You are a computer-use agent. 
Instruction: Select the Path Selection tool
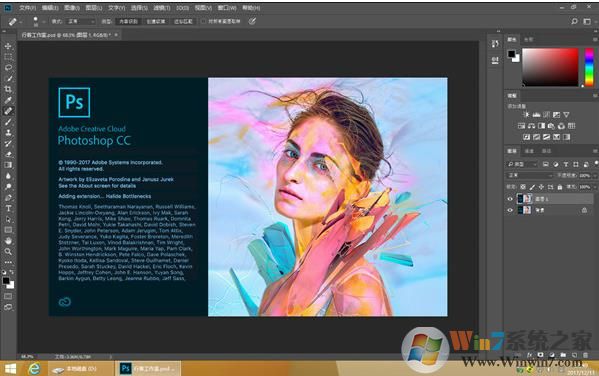pyautogui.click(x=8, y=219)
